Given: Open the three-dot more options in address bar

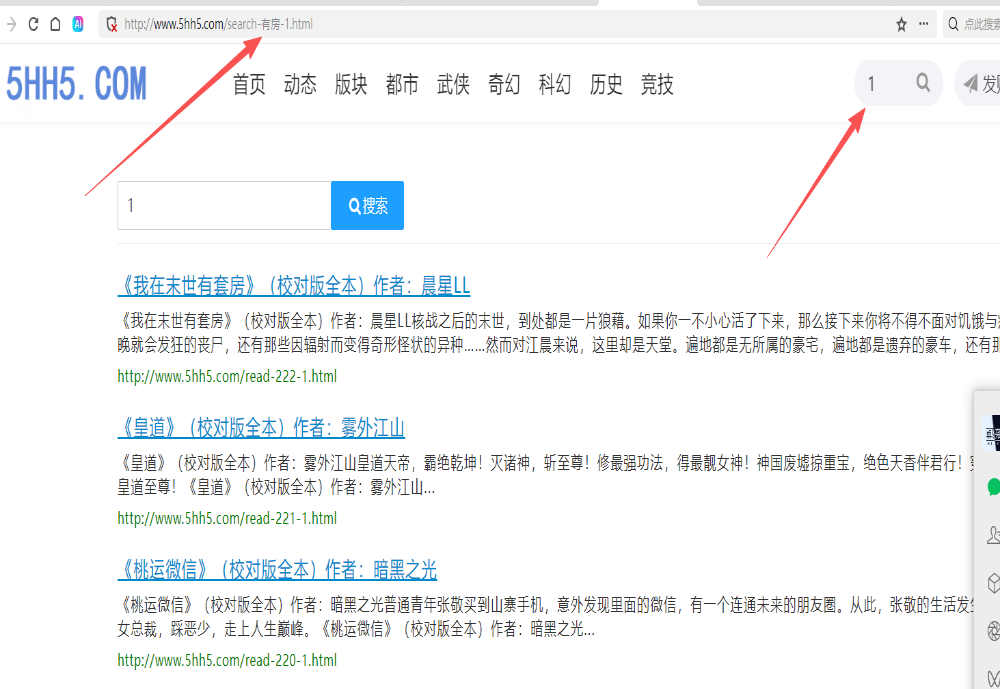Looking at the screenshot, I should click(924, 24).
